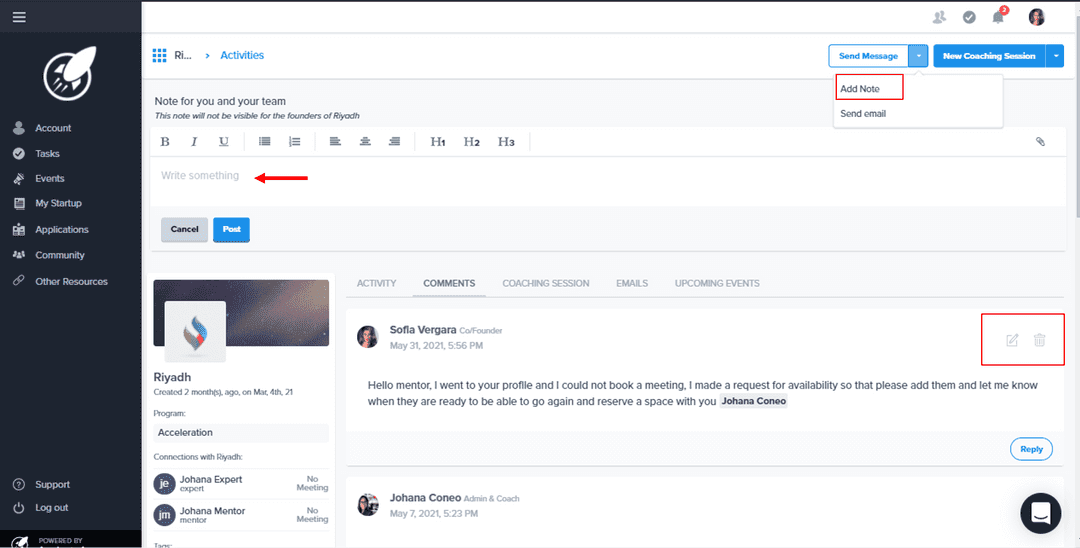Align text right
The width and height of the screenshot is (1080, 548).
395,142
